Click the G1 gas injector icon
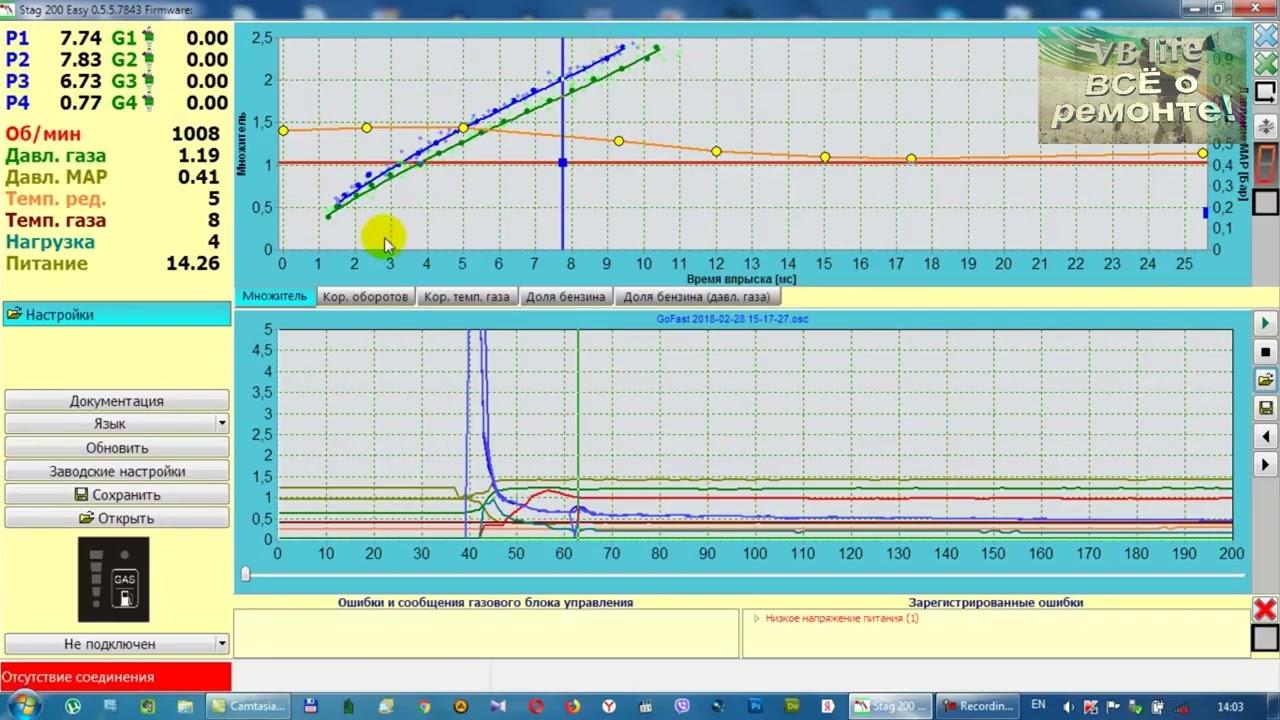Image resolution: width=1280 pixels, height=720 pixels. [148, 38]
